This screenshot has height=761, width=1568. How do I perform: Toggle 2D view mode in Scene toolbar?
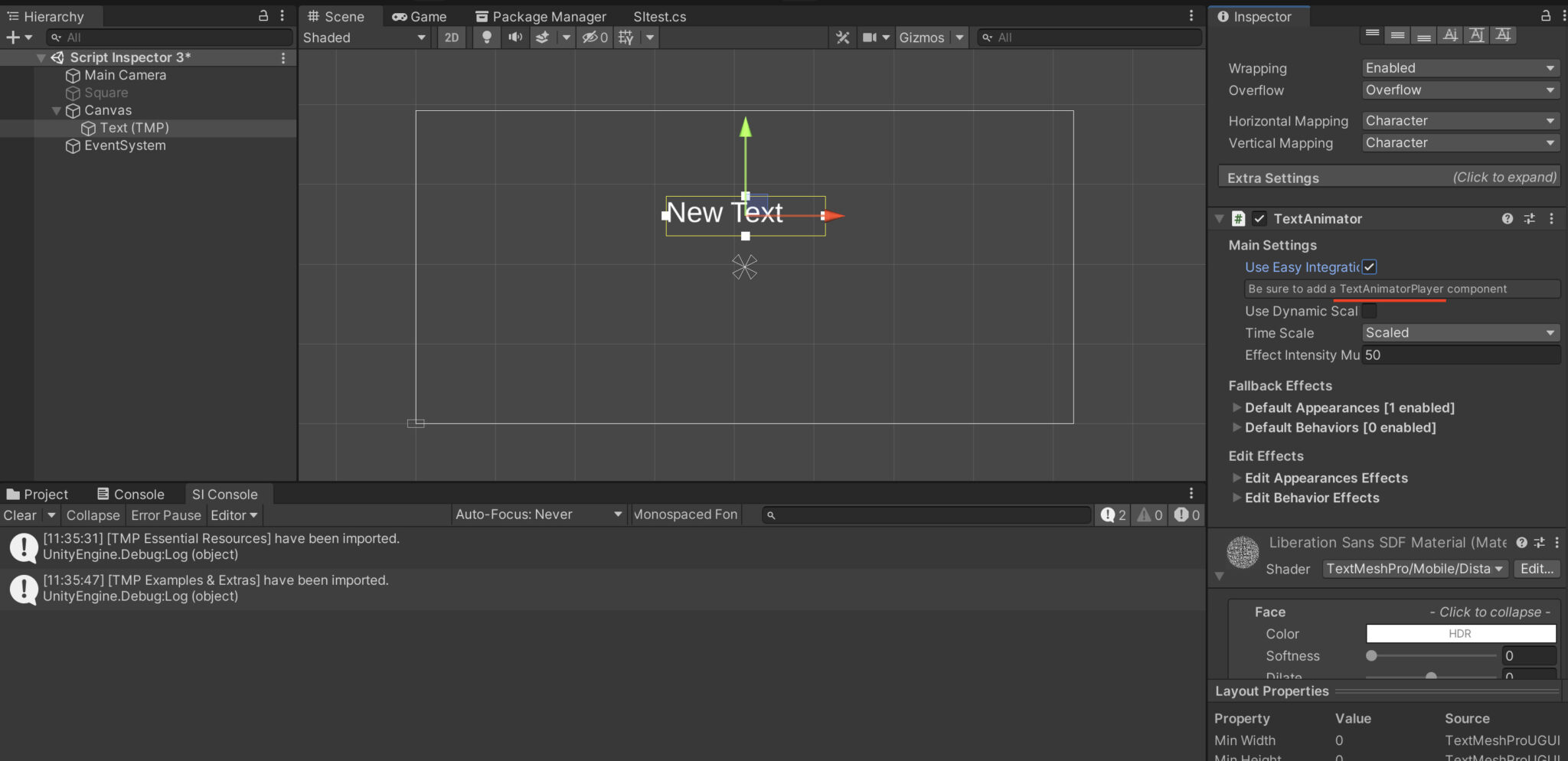coord(451,37)
